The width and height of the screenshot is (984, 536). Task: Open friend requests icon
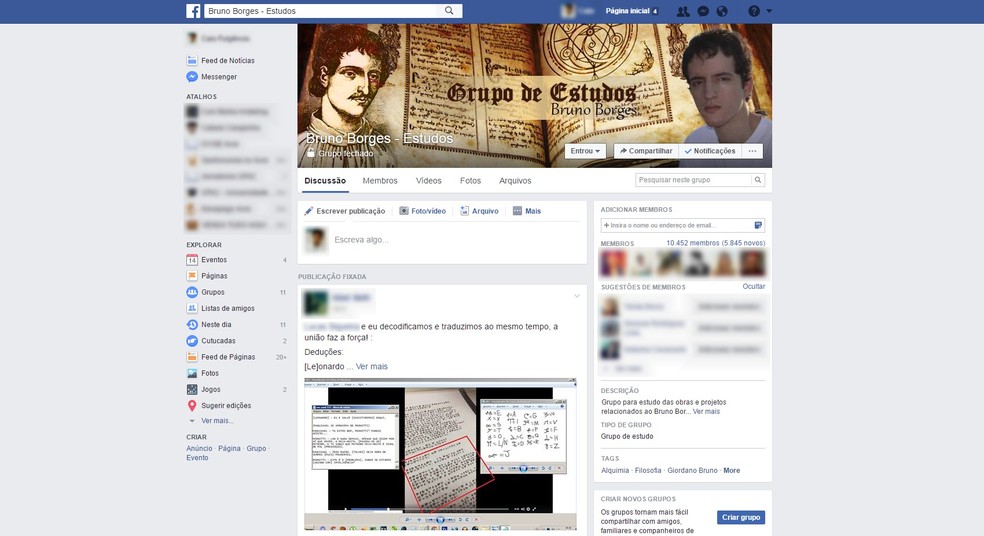click(x=683, y=11)
